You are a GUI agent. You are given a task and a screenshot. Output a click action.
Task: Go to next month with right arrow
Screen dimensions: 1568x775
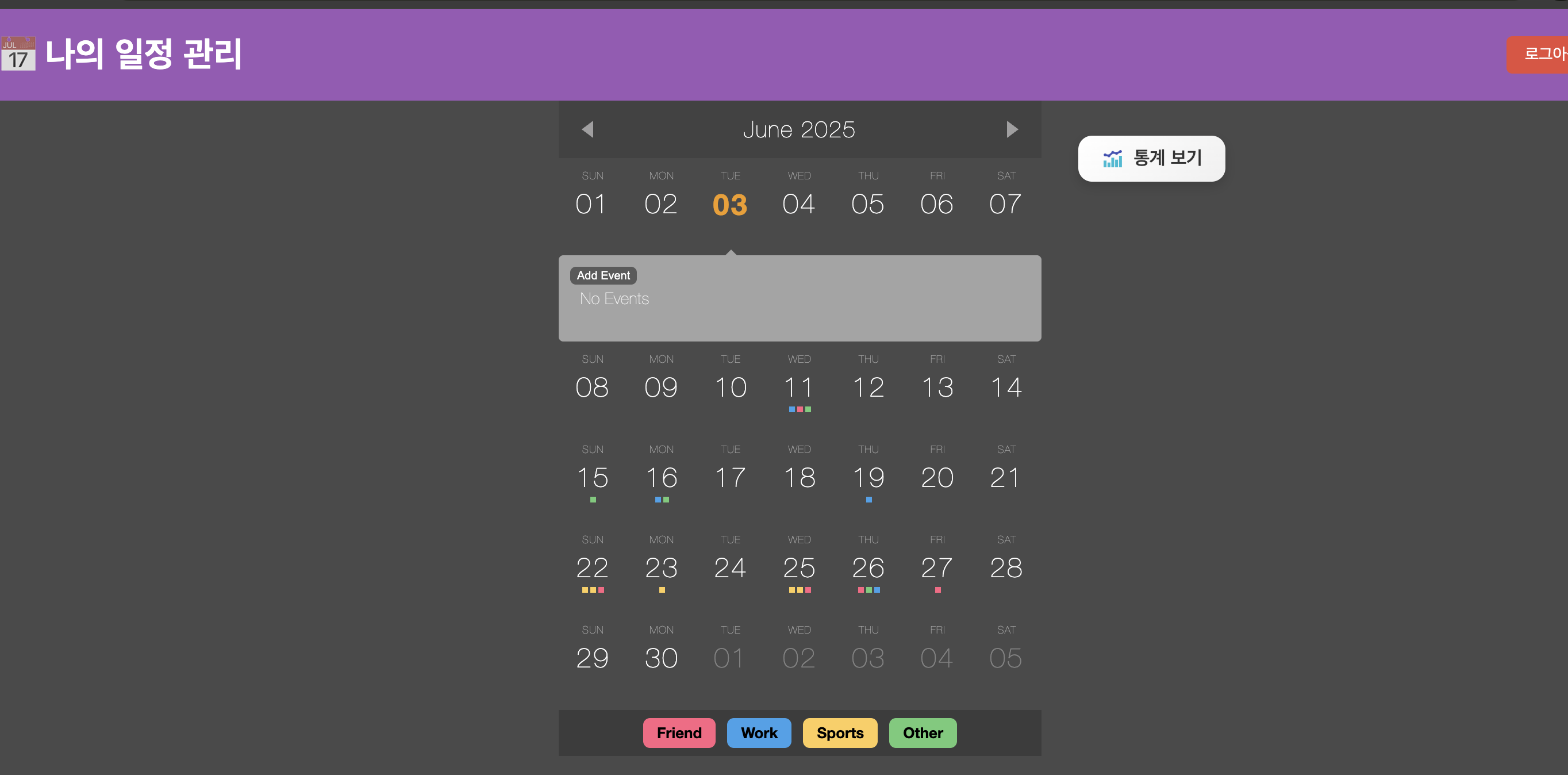(x=1011, y=129)
